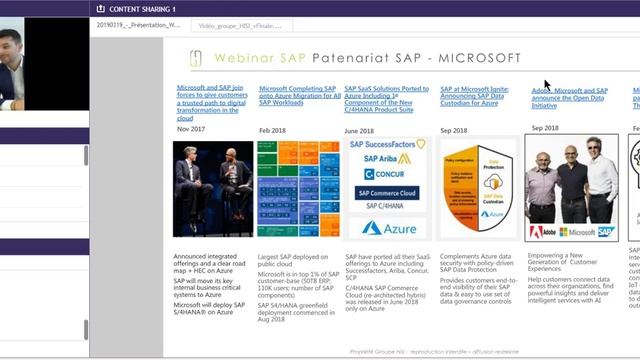Open 'Microsoft and SAP join forces' link

212,102
